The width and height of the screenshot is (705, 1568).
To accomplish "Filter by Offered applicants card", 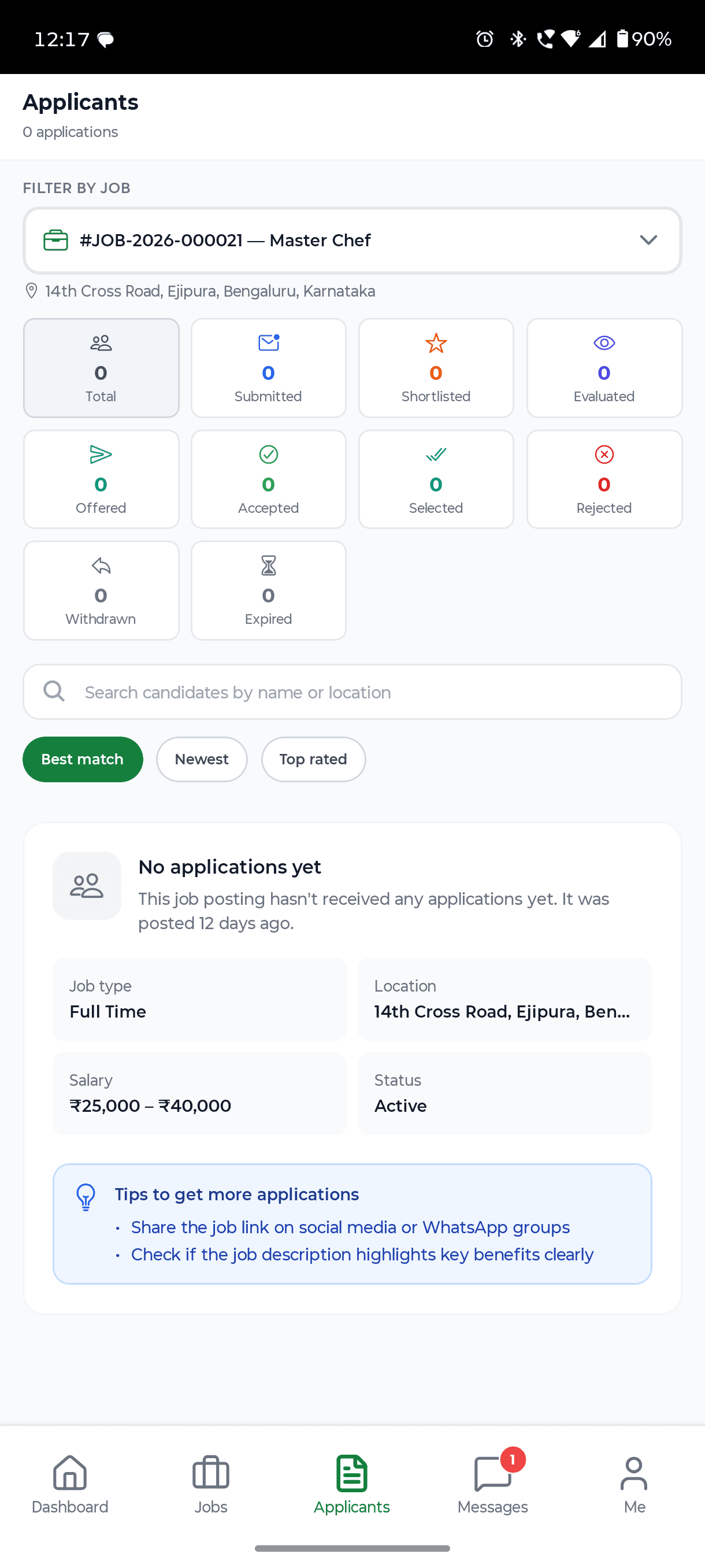I will [101, 480].
